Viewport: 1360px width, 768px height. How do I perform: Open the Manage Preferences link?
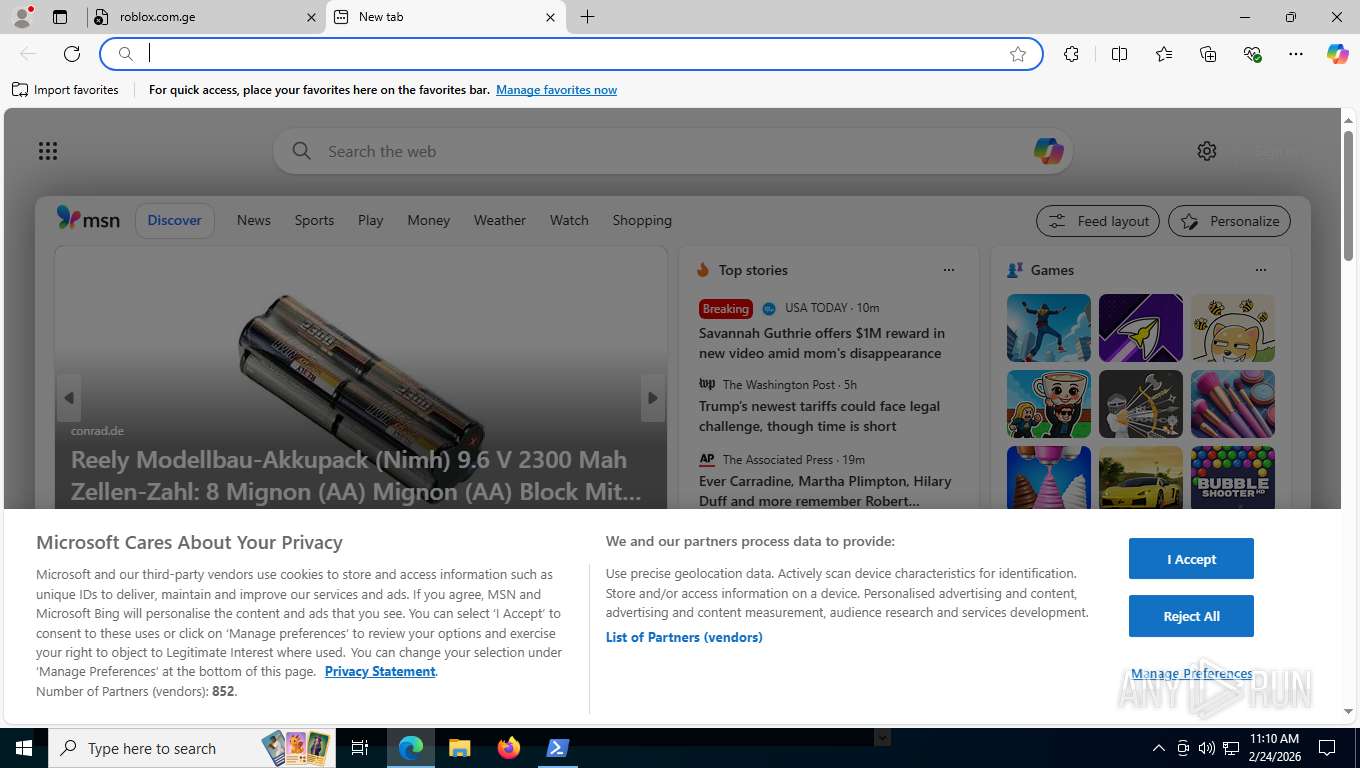[1191, 674]
